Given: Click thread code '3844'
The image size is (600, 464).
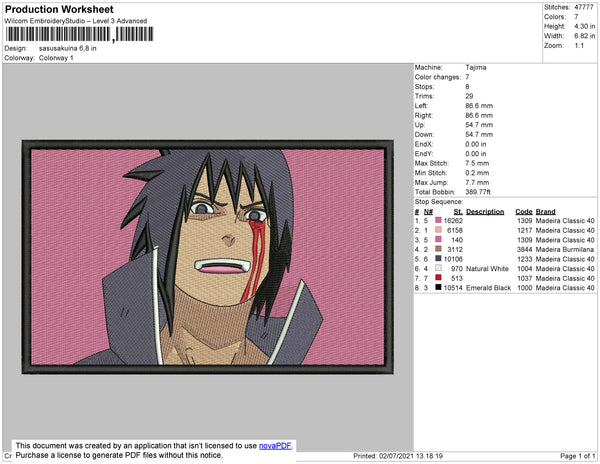Looking at the screenshot, I should click(x=524, y=249).
